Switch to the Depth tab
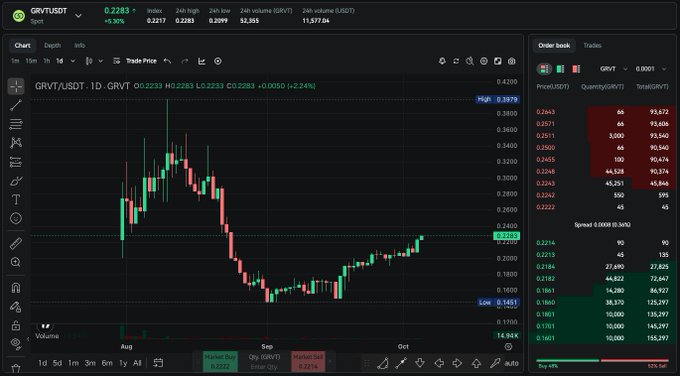 (x=52, y=46)
